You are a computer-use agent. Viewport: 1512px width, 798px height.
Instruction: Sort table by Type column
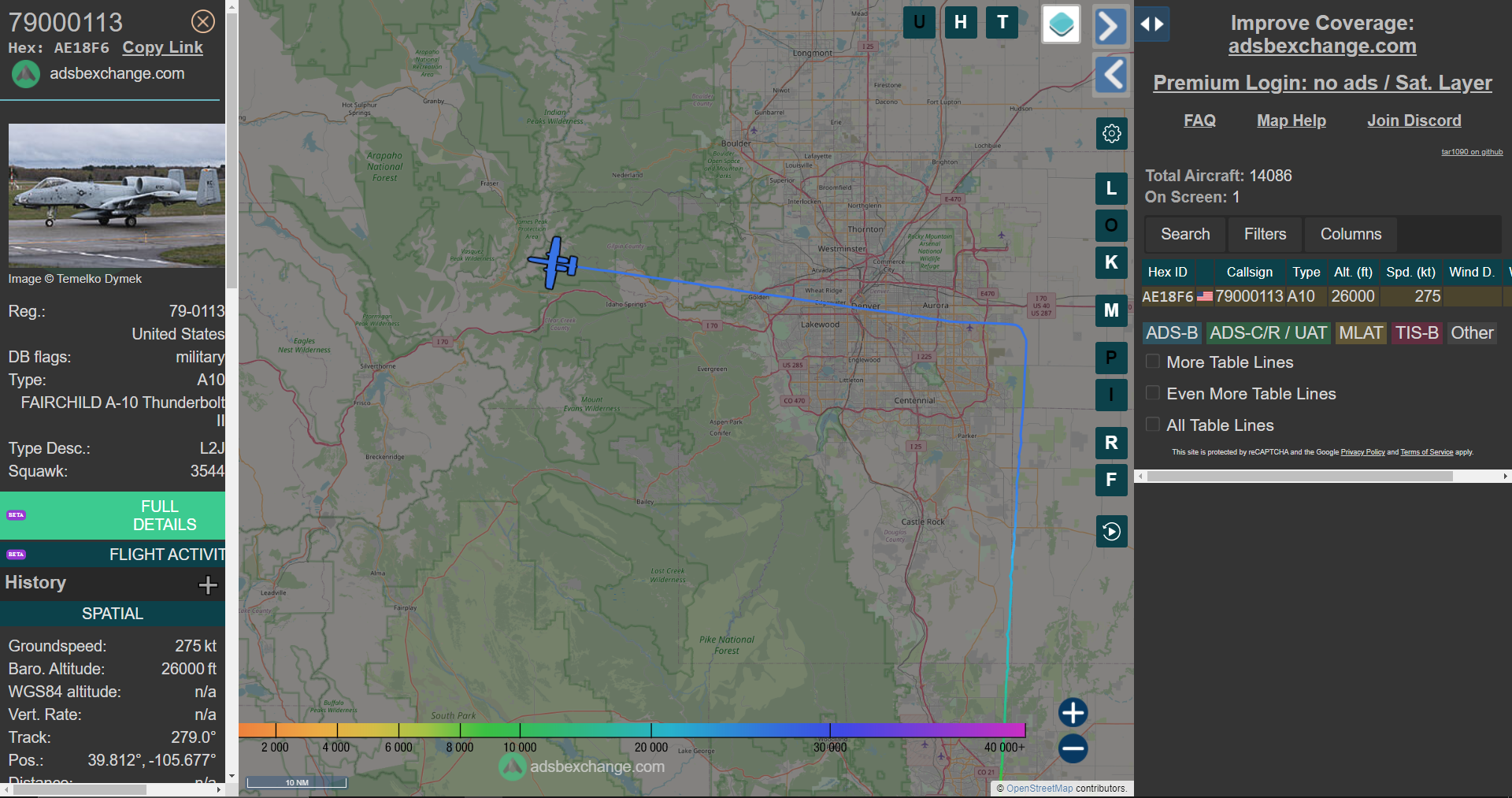pyautogui.click(x=1306, y=272)
